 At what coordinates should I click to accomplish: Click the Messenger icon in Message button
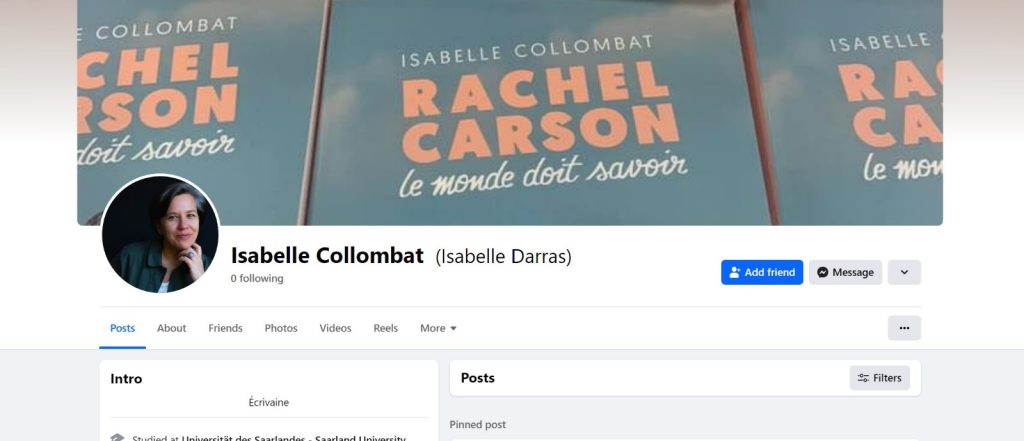[823, 272]
